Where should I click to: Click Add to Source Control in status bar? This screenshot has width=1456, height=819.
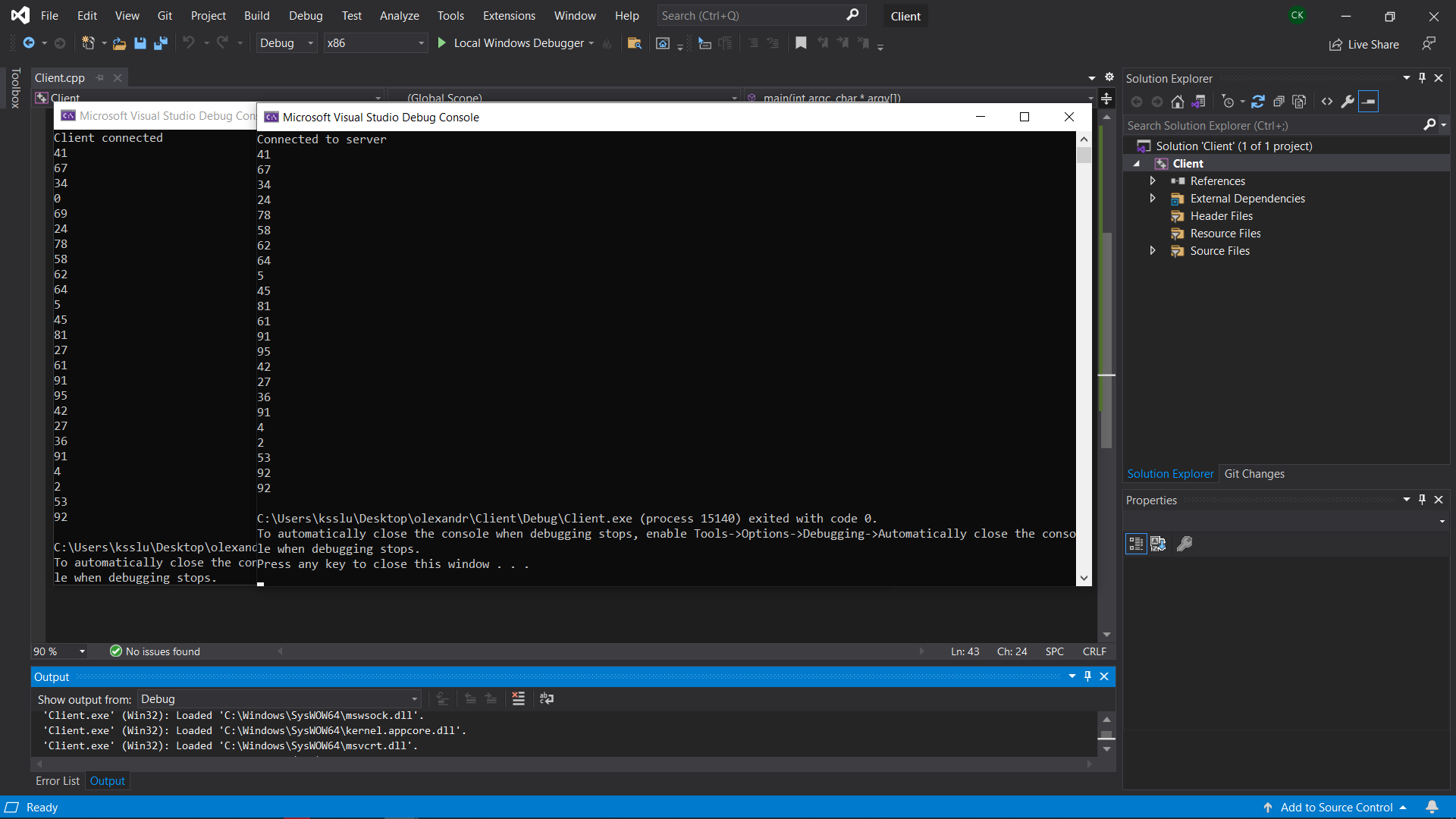tap(1336, 807)
